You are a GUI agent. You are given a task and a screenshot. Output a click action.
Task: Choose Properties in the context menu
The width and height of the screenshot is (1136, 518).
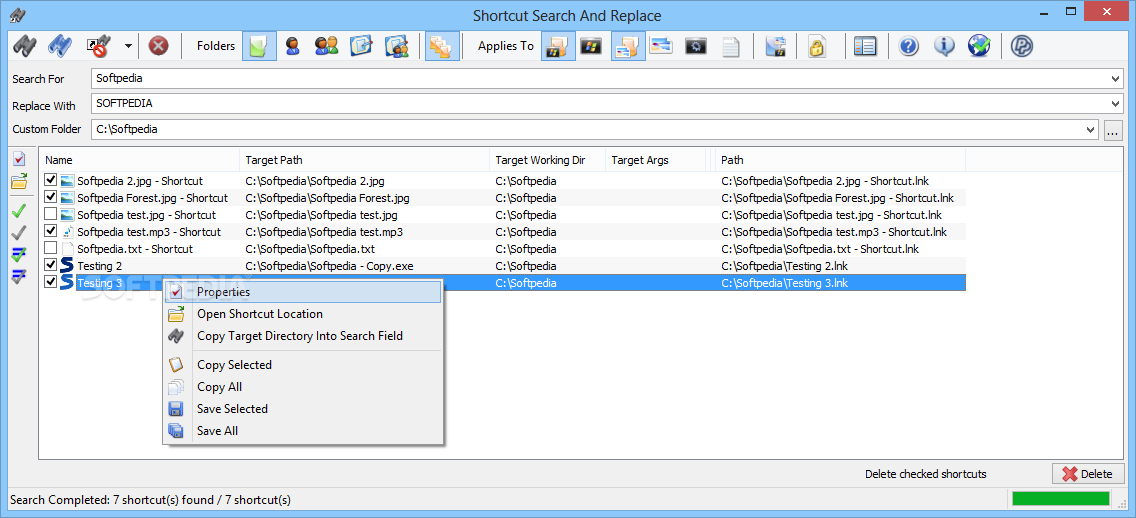[x=304, y=292]
